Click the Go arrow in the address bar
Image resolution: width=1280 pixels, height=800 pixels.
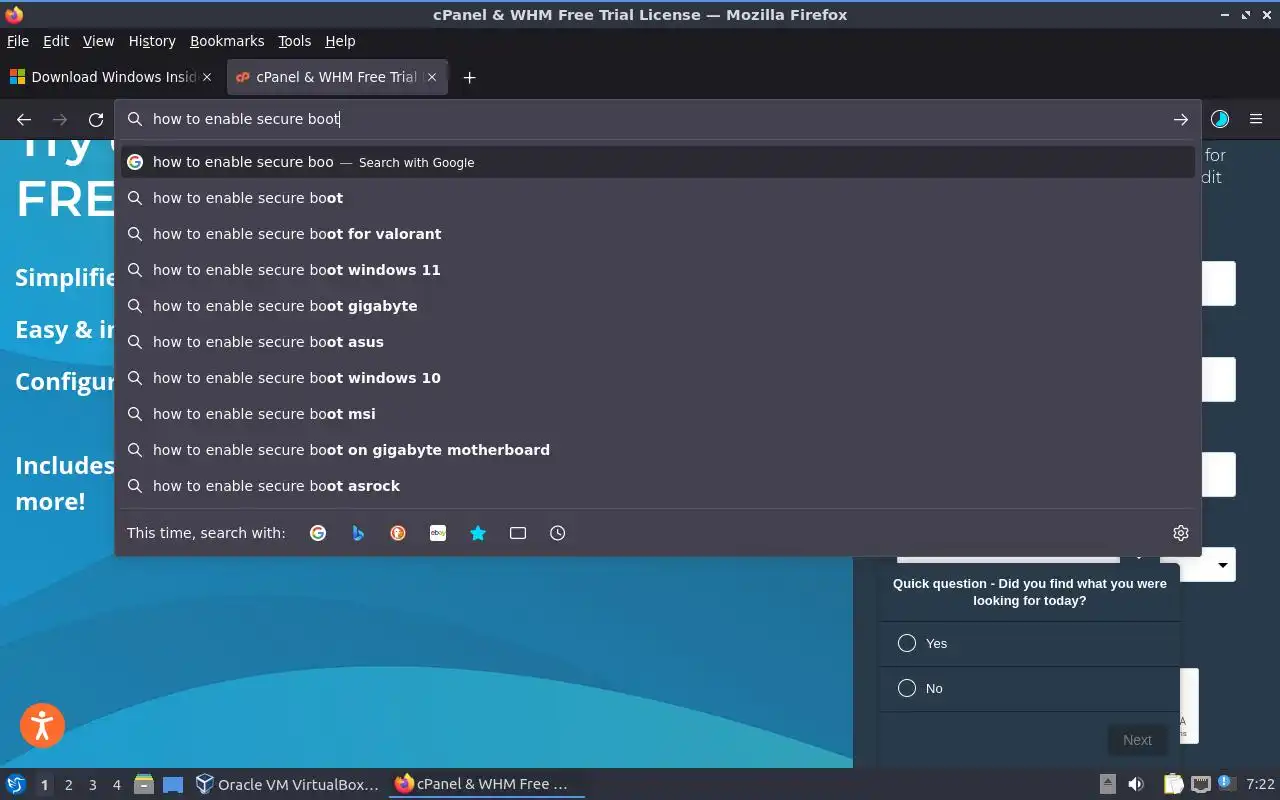[1181, 119]
